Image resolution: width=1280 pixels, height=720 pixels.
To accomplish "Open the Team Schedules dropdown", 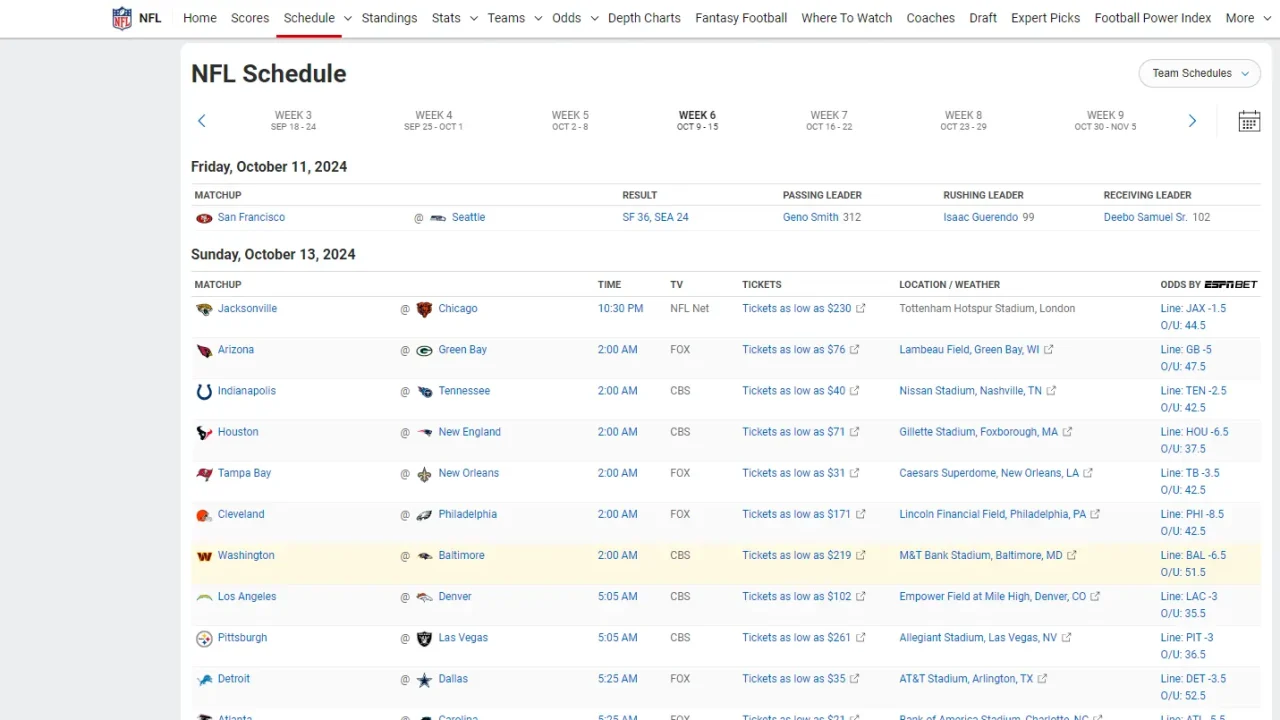I will [1199, 73].
